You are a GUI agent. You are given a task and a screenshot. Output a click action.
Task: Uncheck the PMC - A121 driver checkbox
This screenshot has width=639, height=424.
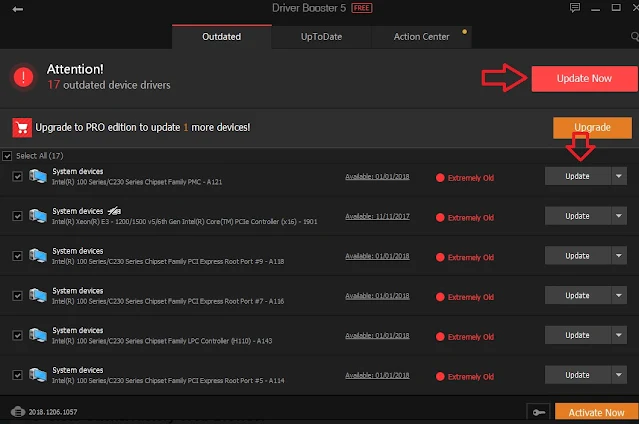(17, 177)
